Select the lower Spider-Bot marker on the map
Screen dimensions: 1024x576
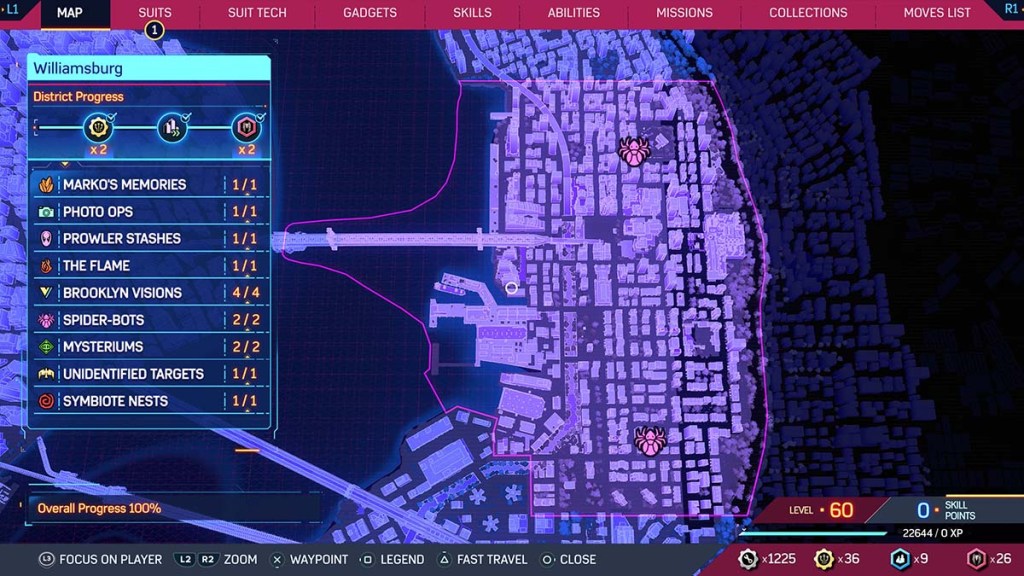click(x=650, y=441)
